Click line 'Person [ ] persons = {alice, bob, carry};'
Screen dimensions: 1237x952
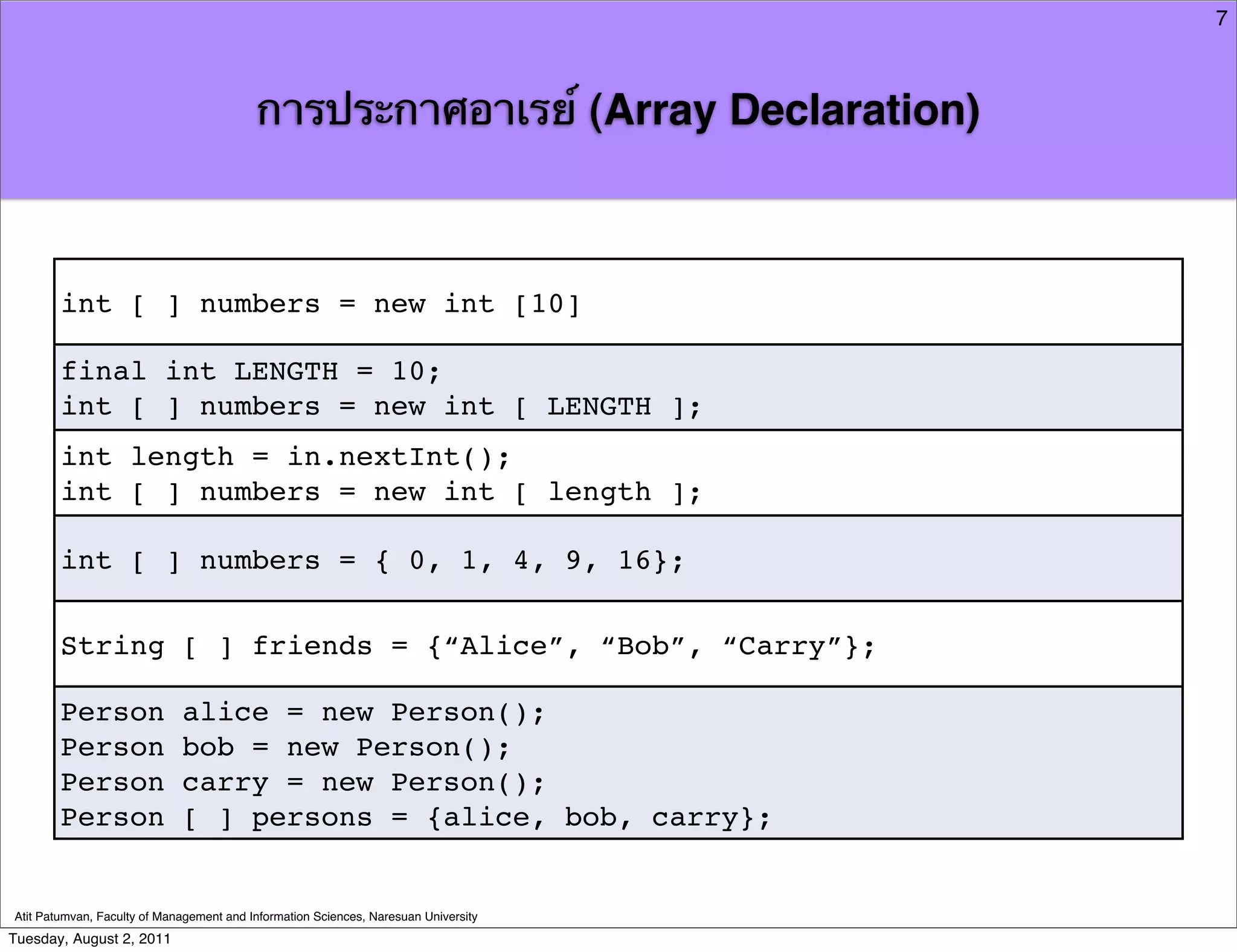click(416, 818)
